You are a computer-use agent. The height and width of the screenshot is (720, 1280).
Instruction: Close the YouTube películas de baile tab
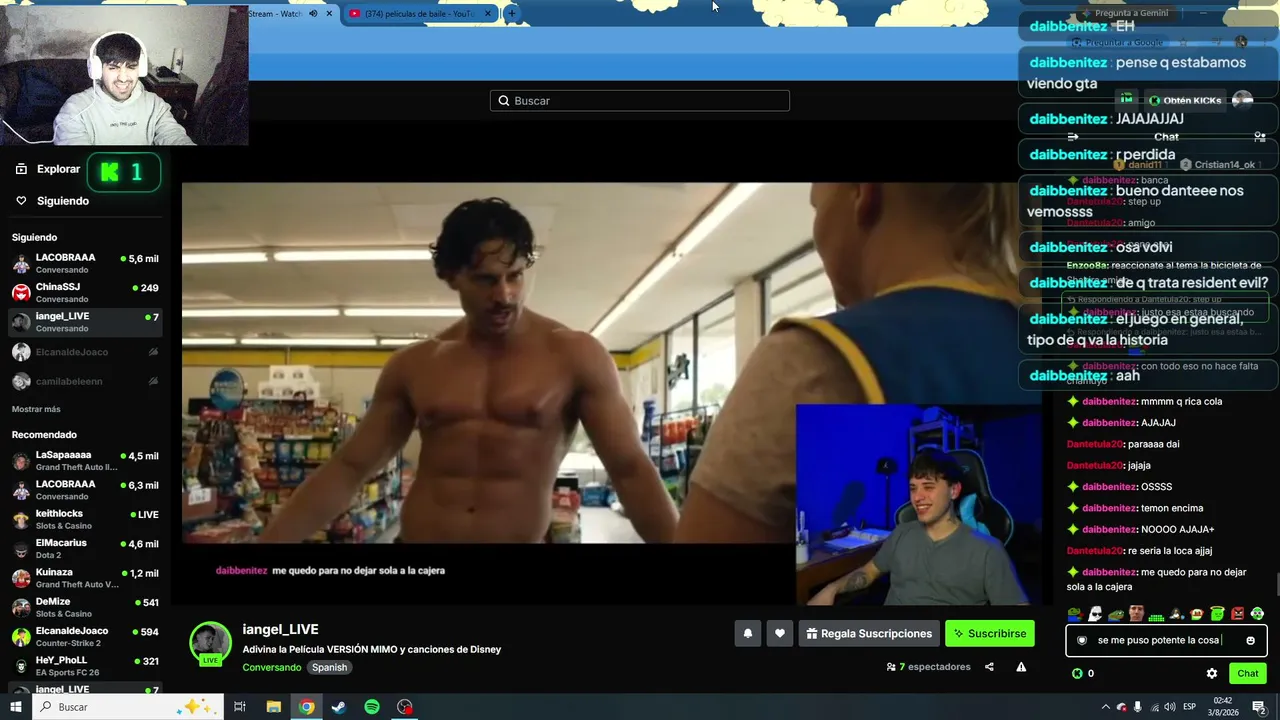pyautogui.click(x=488, y=14)
